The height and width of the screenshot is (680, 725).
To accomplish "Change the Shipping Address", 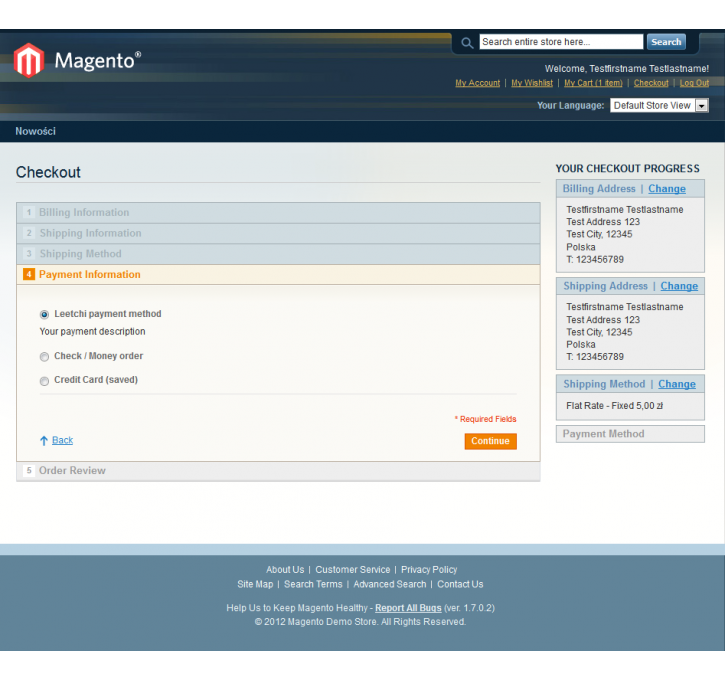I will [679, 286].
